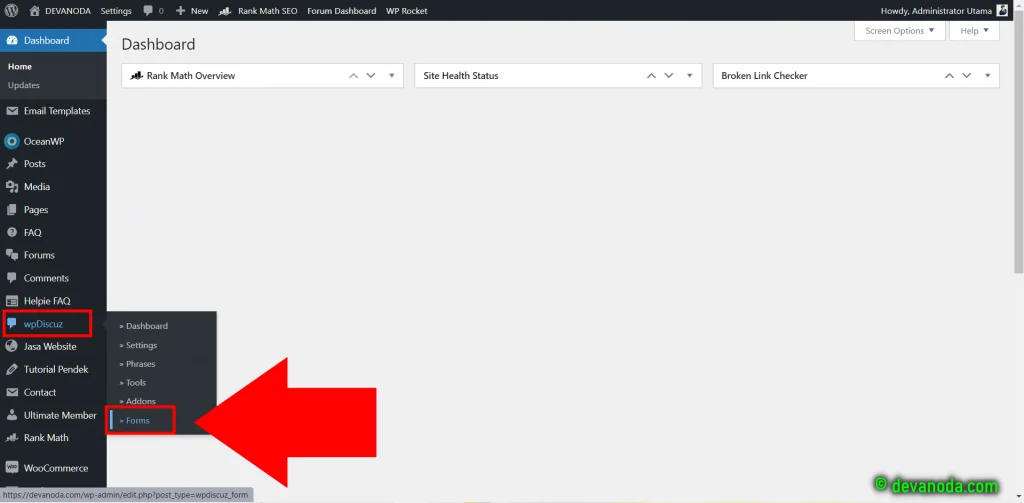The image size is (1024, 503).
Task: Select Updates under Dashboard menu
Action: (24, 86)
